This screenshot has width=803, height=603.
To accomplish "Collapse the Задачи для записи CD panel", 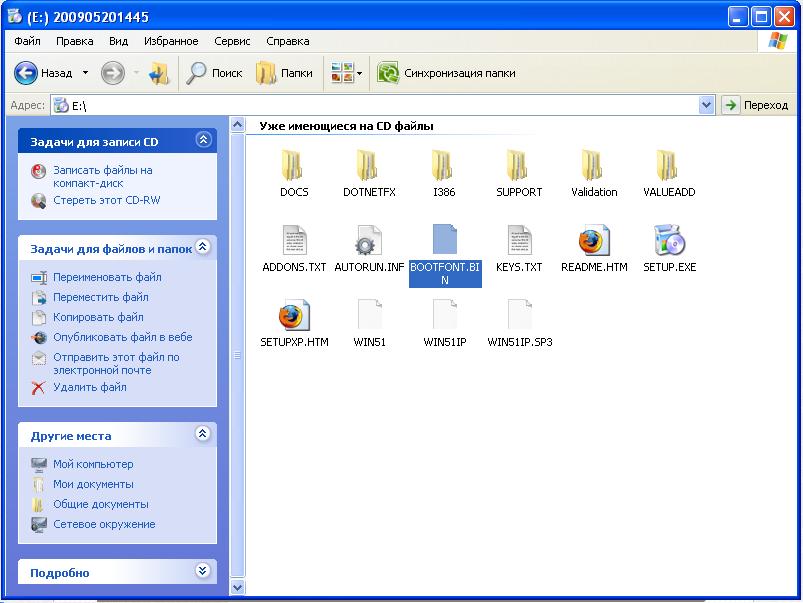I will (x=203, y=139).
